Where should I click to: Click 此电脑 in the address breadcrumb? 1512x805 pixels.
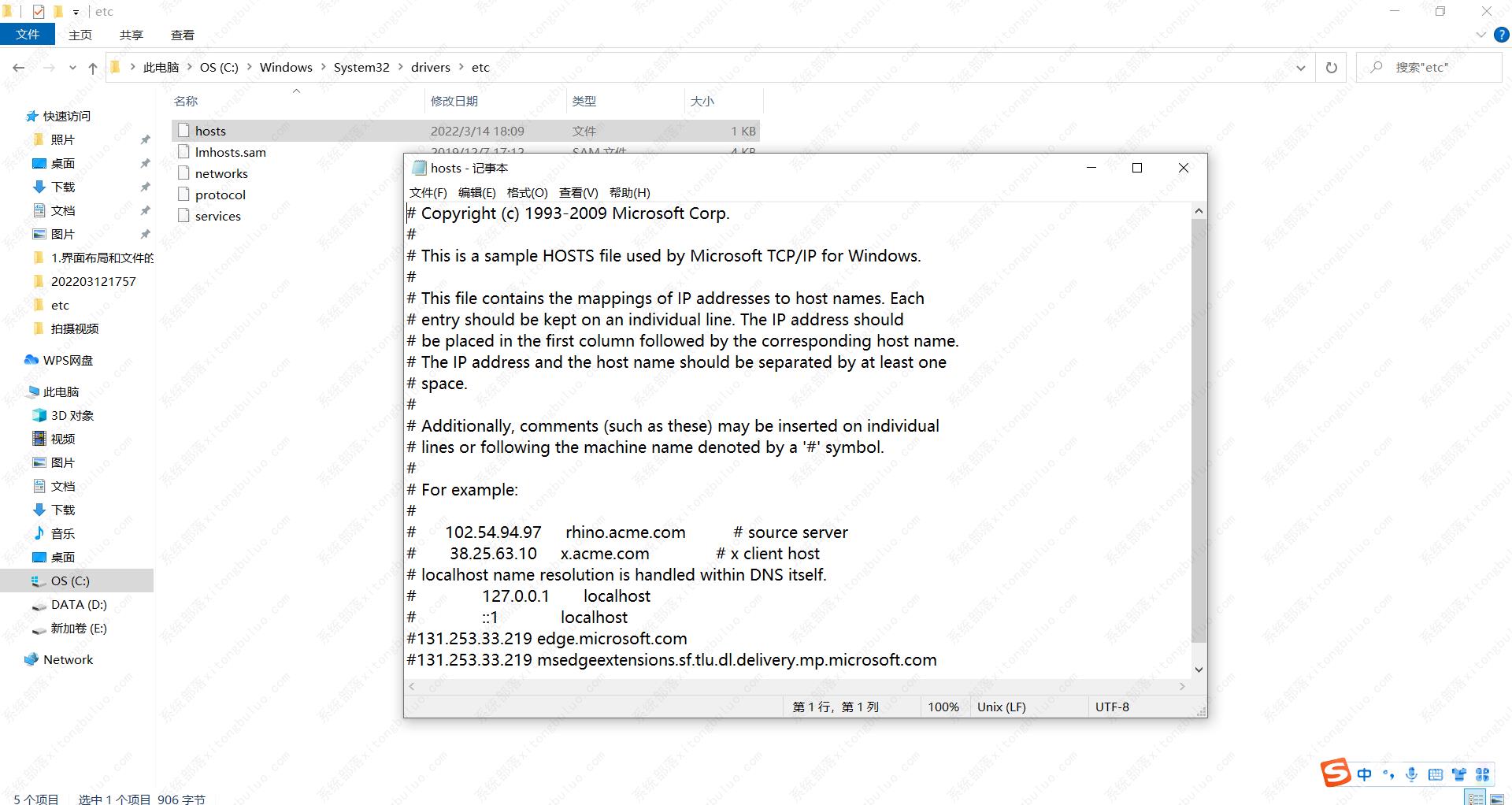(x=161, y=68)
